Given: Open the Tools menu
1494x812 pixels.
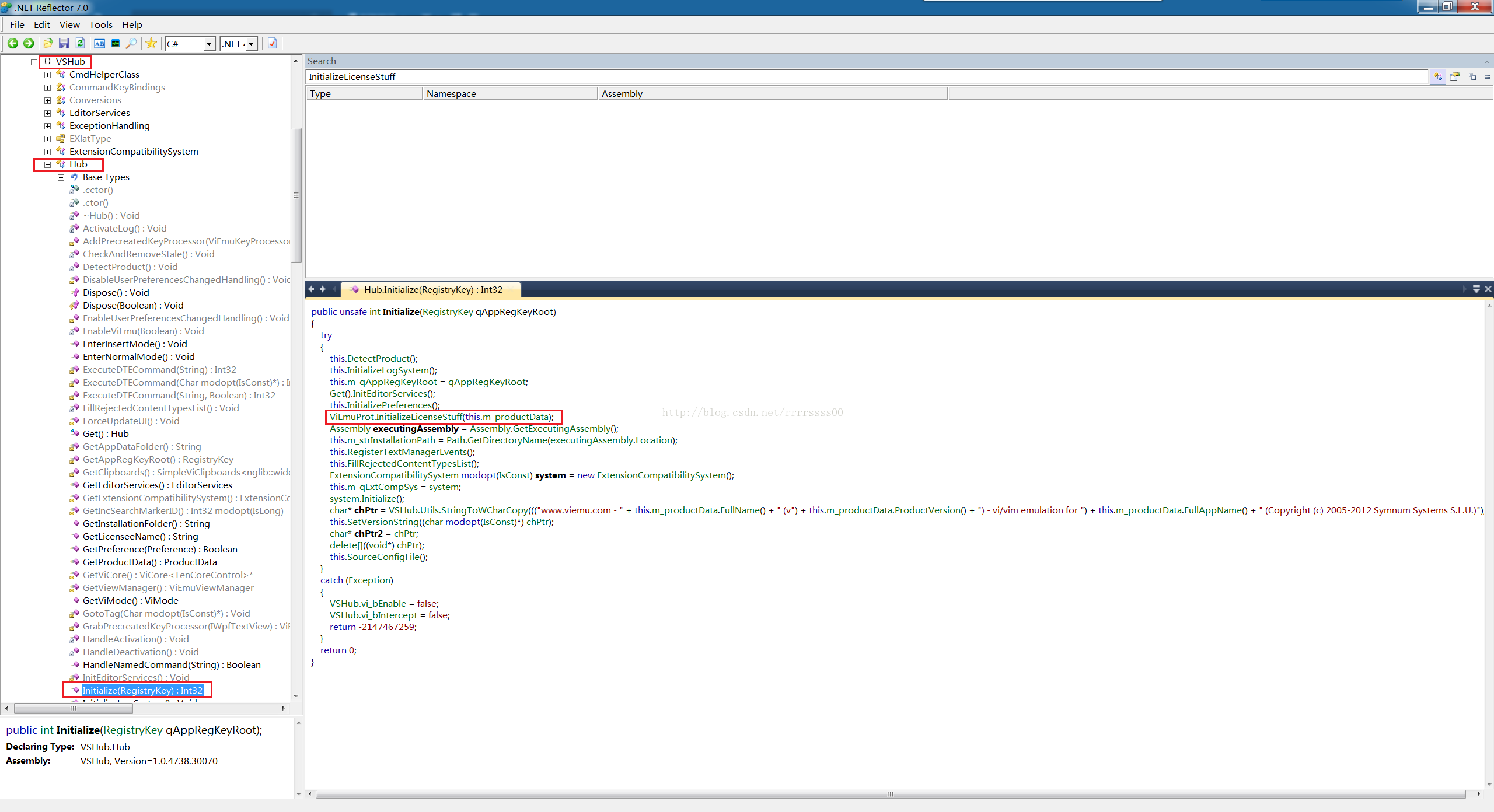Looking at the screenshot, I should (x=100, y=24).
